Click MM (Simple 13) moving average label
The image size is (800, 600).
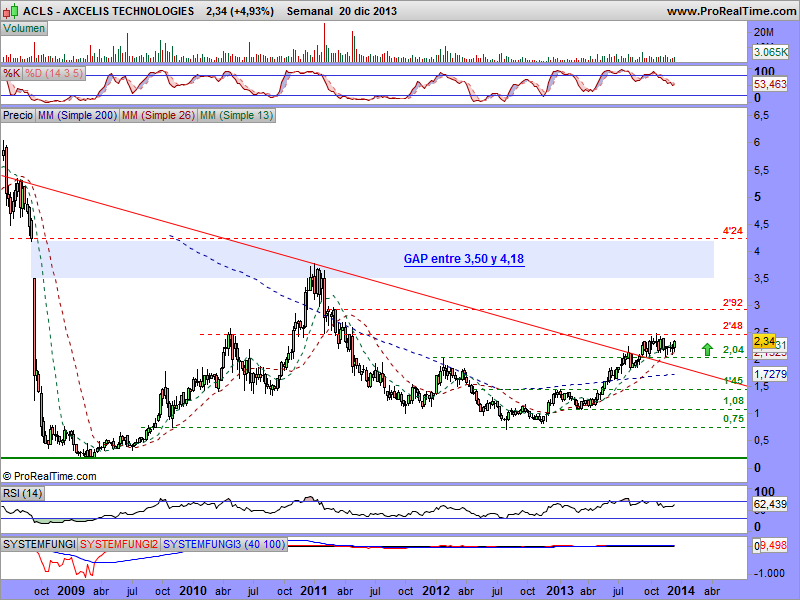click(236, 115)
